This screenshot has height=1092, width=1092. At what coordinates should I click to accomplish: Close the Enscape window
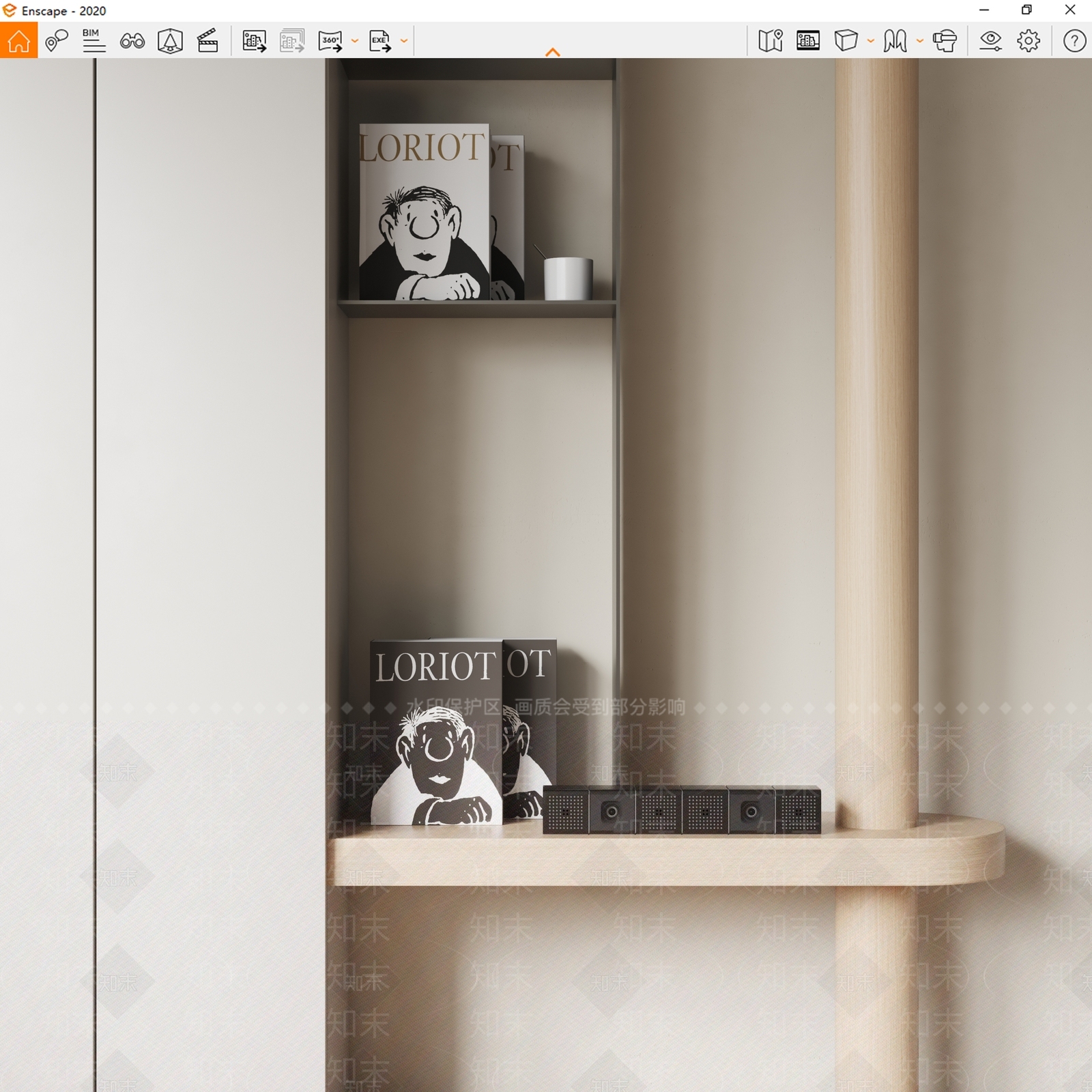pyautogui.click(x=1070, y=10)
